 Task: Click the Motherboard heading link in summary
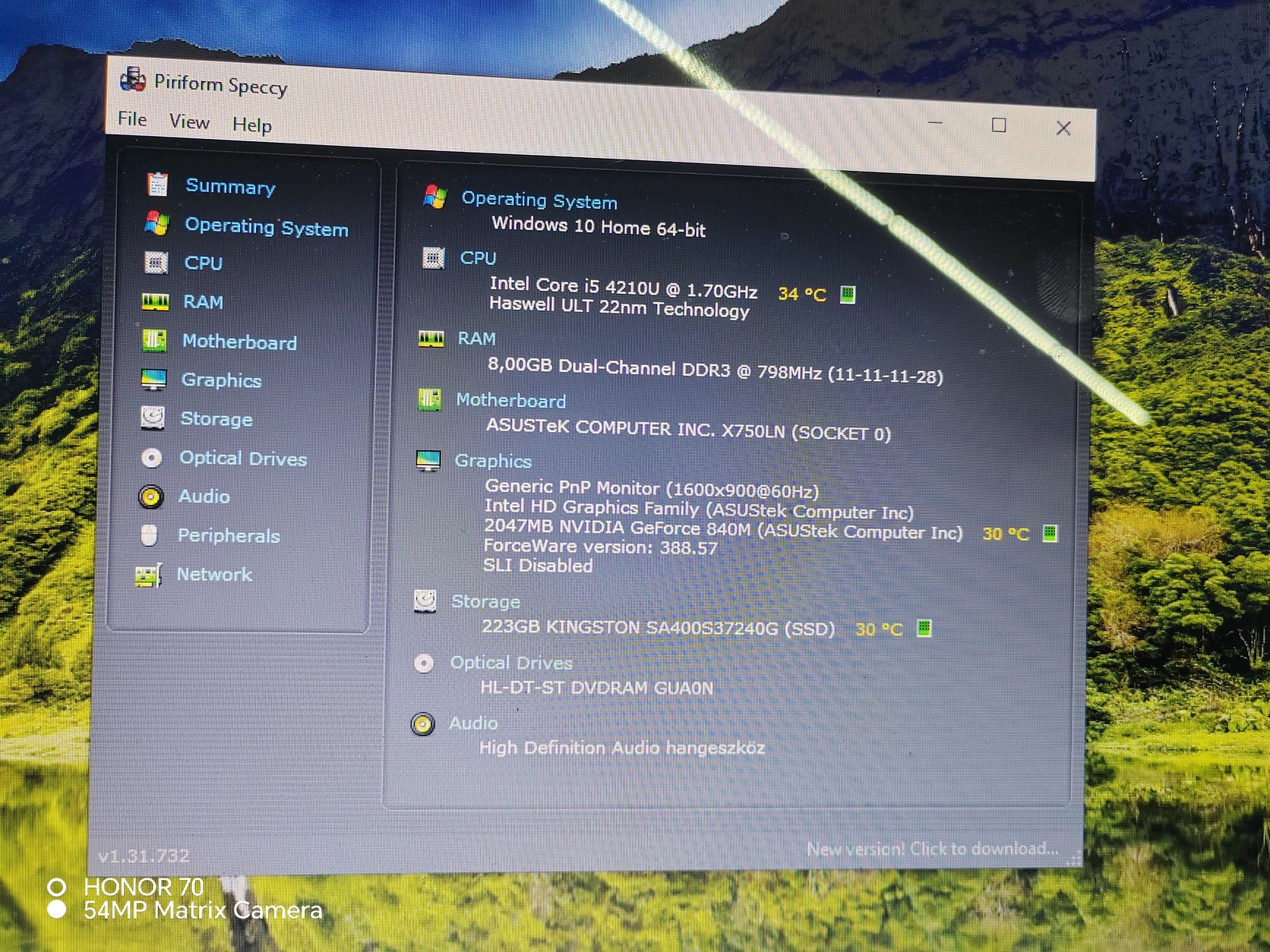[511, 400]
